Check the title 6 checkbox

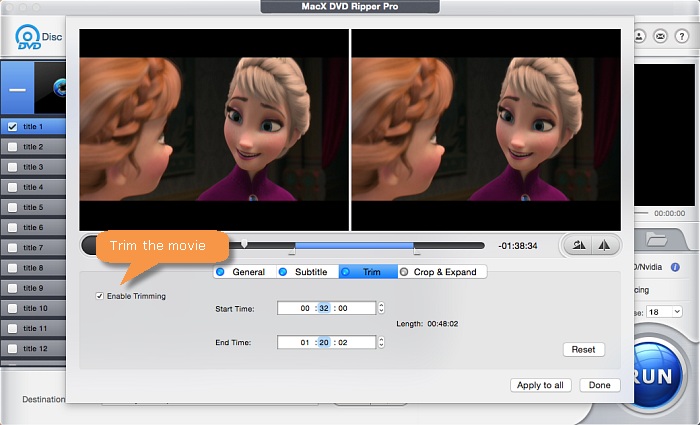12,228
